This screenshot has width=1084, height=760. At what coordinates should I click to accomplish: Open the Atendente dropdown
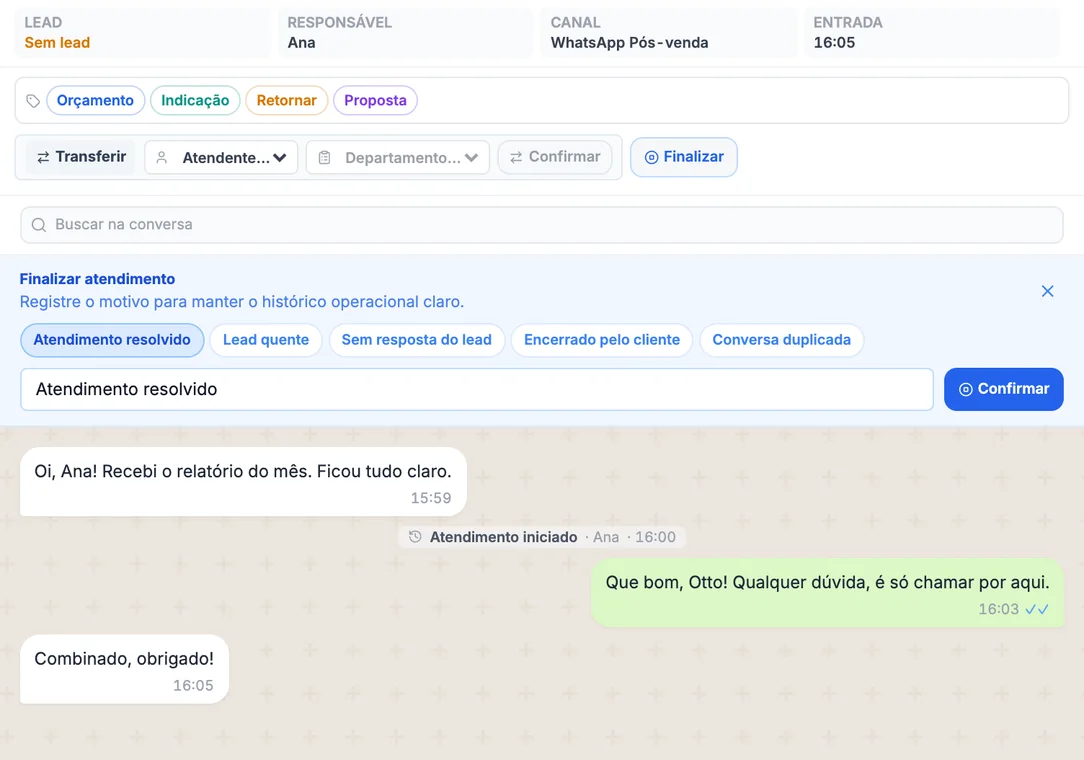221,158
